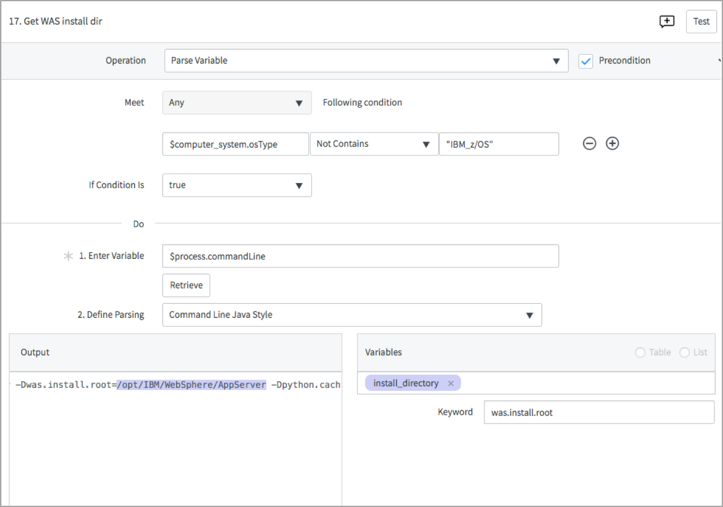Image resolution: width=723 pixels, height=507 pixels.
Task: Select the List radio button
Action: coord(684,353)
